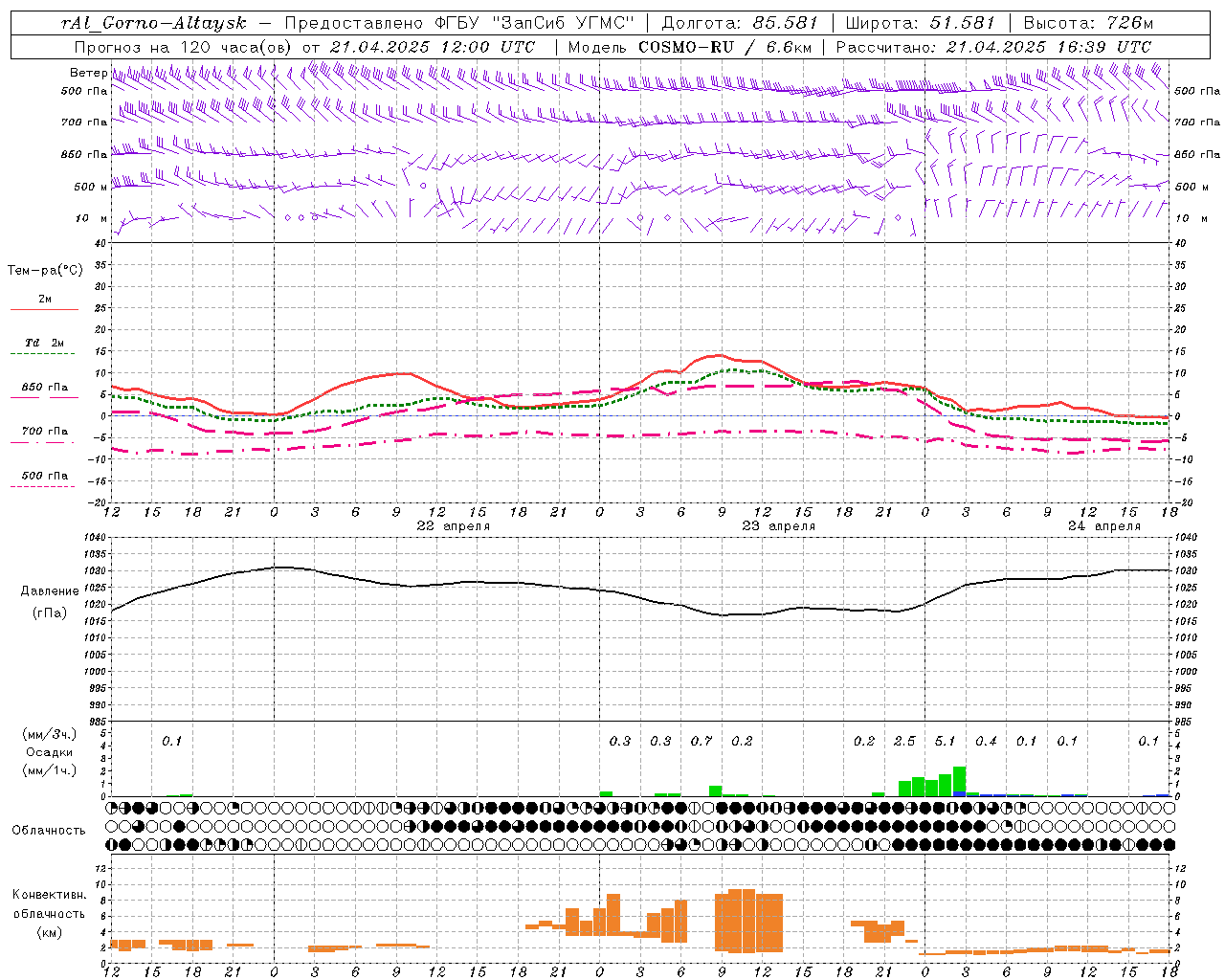
Task: Click the 22 апреля date label
Action: (x=454, y=526)
